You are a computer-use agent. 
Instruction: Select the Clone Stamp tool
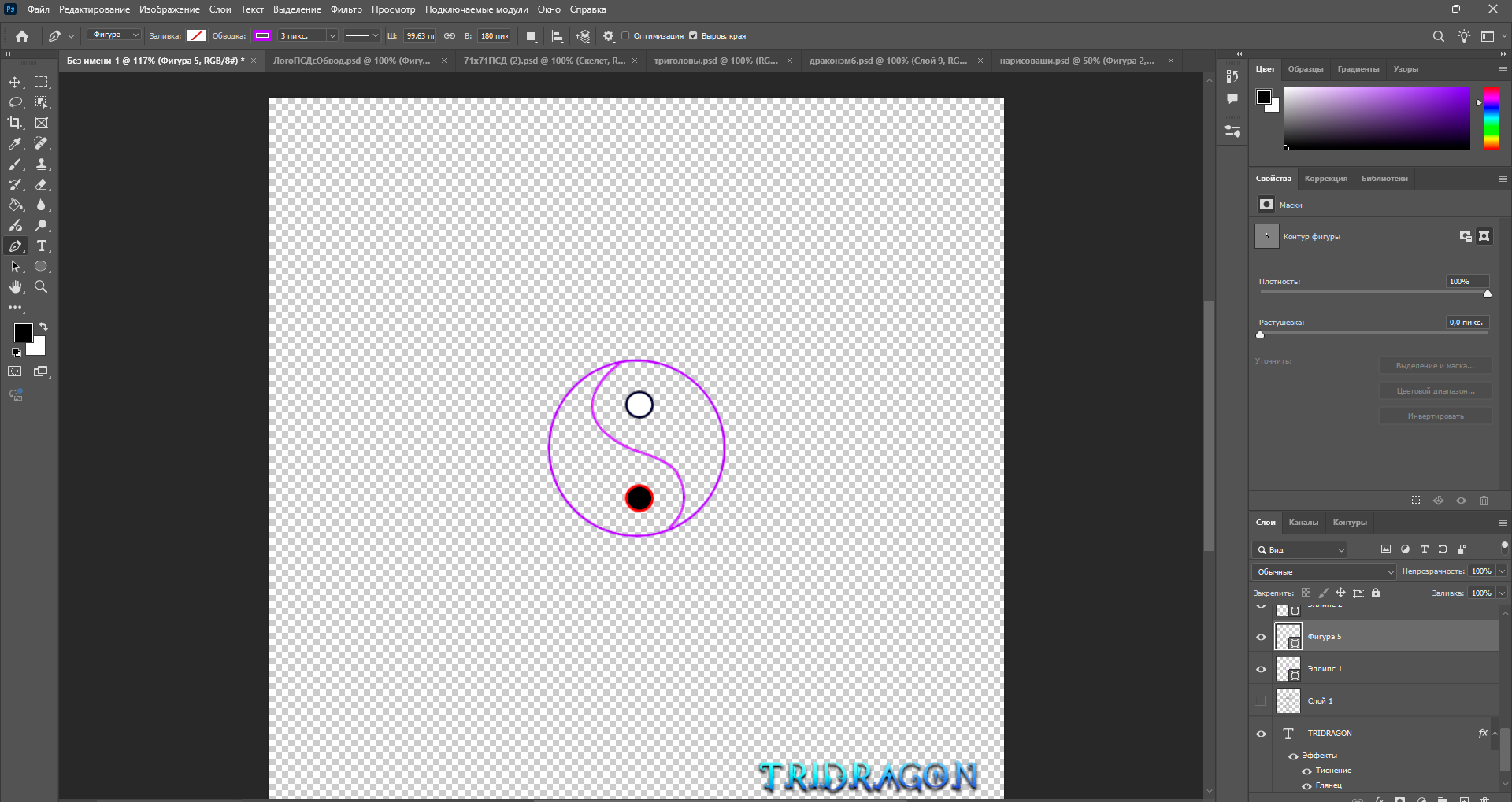[x=41, y=164]
